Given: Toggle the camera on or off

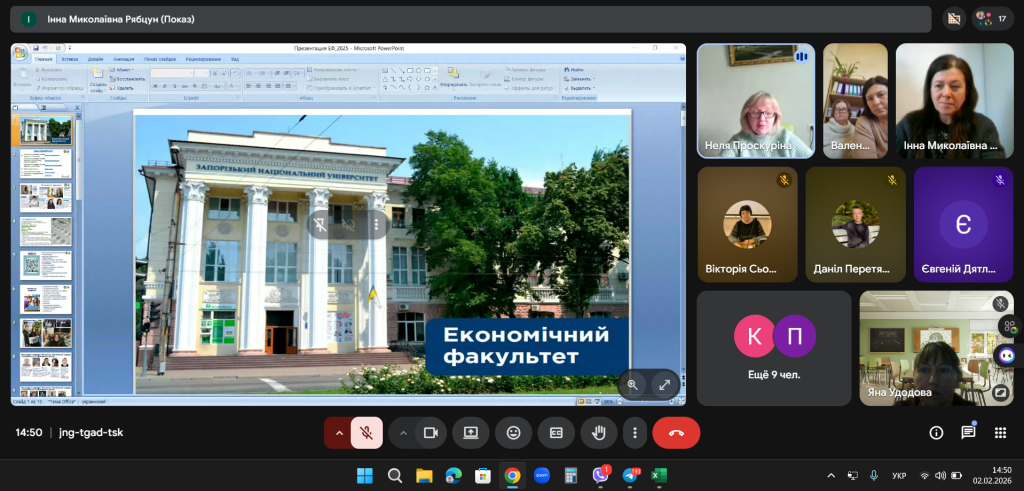Looking at the screenshot, I should (431, 432).
